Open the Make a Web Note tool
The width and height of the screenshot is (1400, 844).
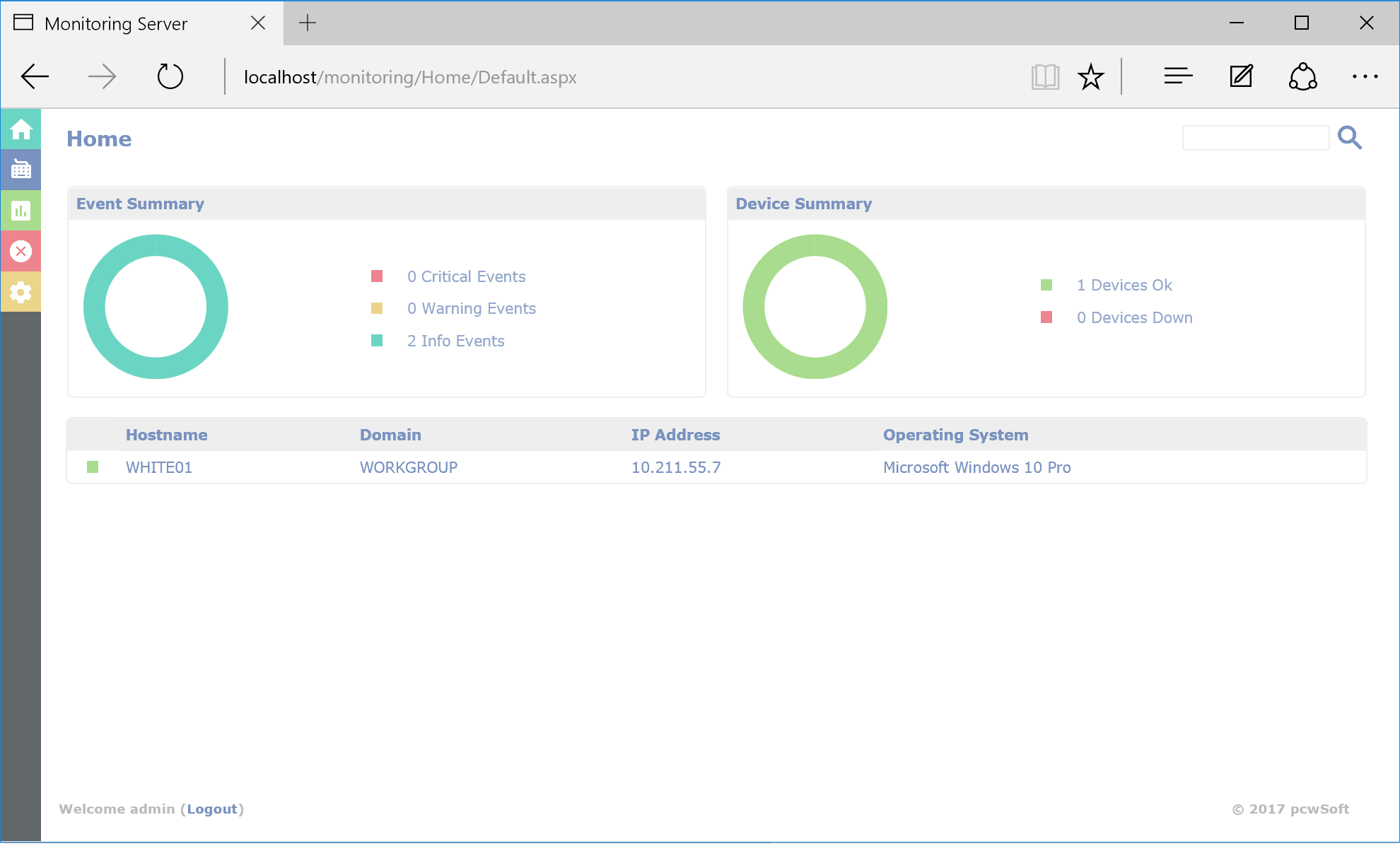tap(1241, 76)
